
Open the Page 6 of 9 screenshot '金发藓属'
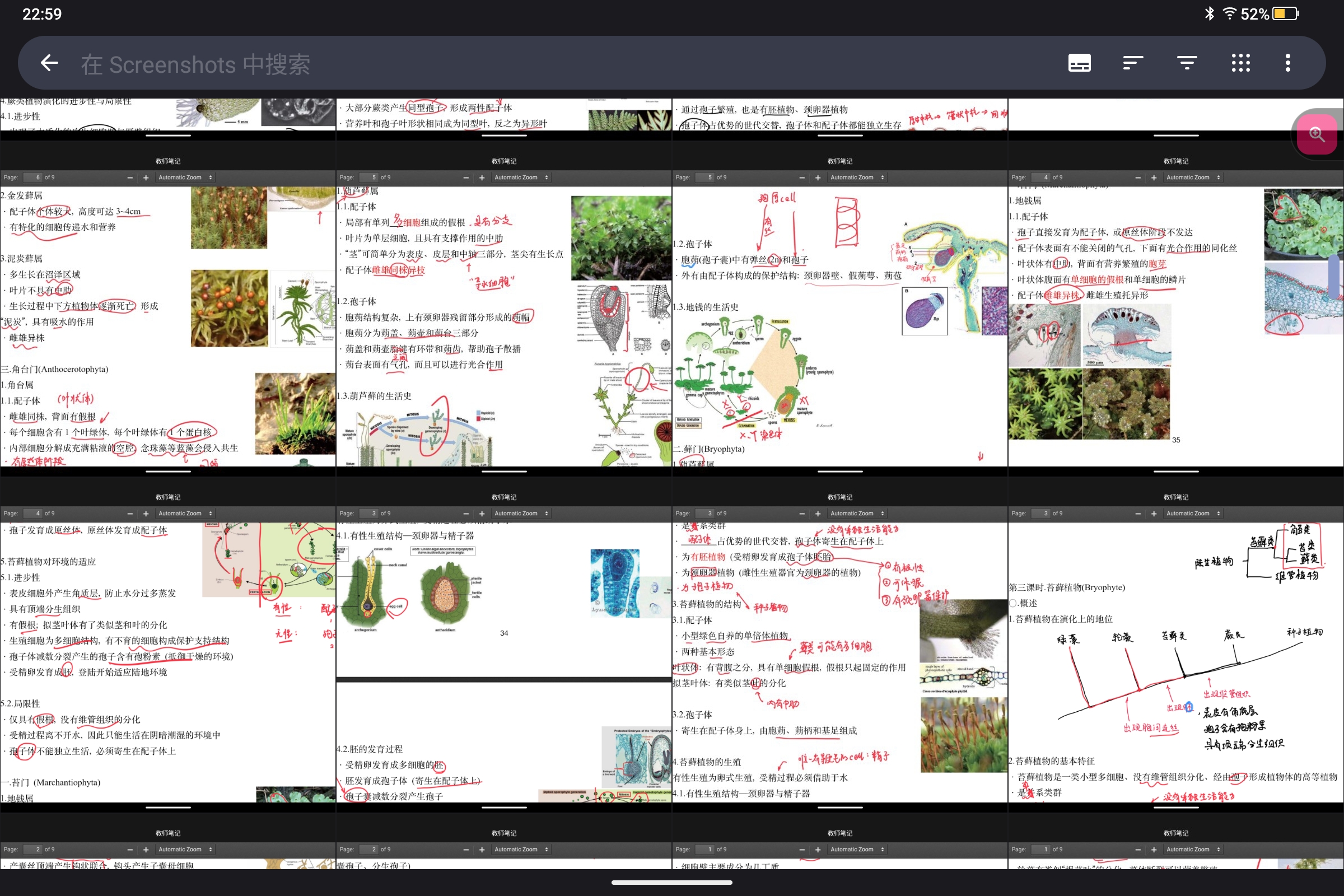pos(168,309)
